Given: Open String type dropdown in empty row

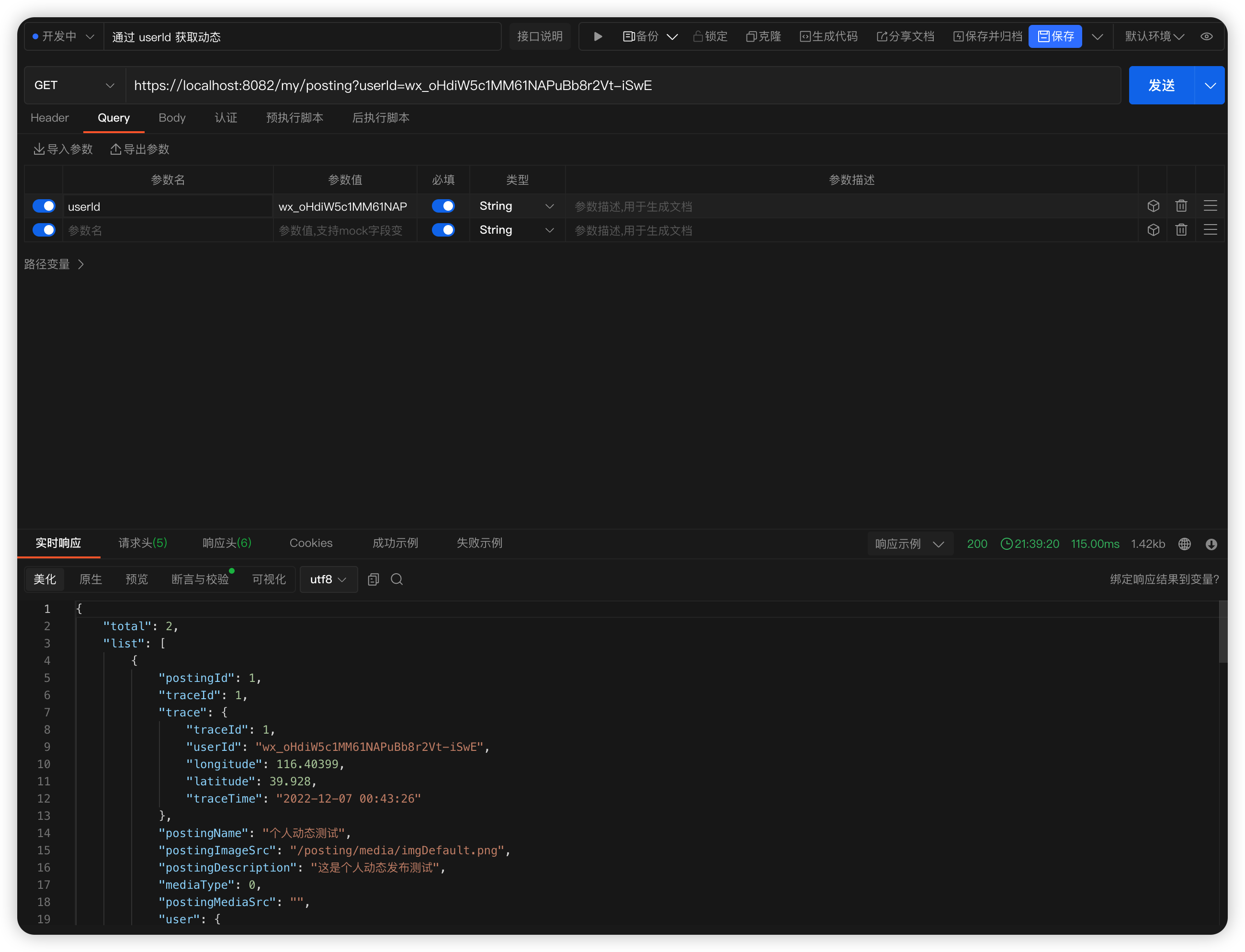Looking at the screenshot, I should tap(517, 230).
